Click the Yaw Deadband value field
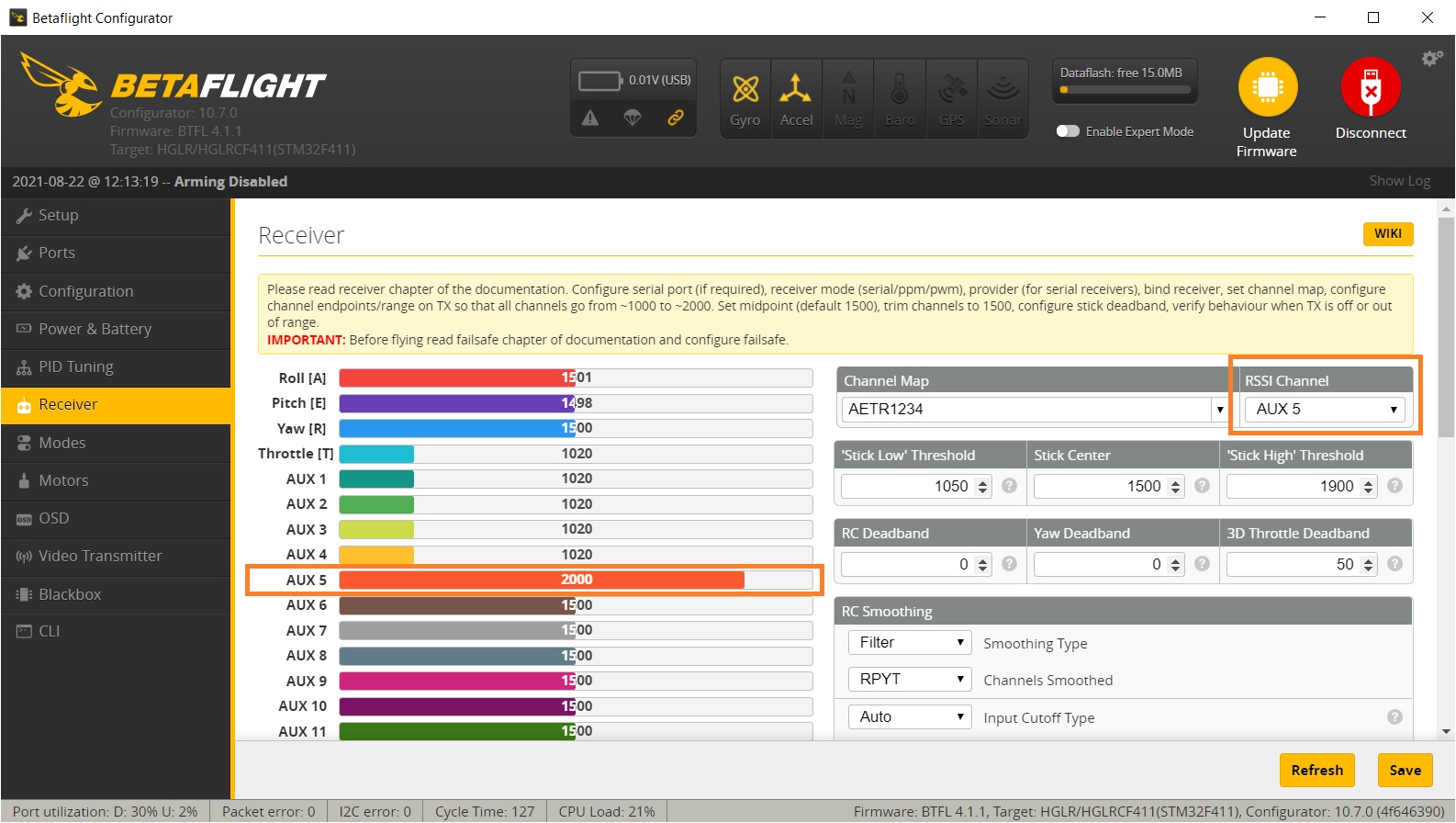 pos(1109,565)
